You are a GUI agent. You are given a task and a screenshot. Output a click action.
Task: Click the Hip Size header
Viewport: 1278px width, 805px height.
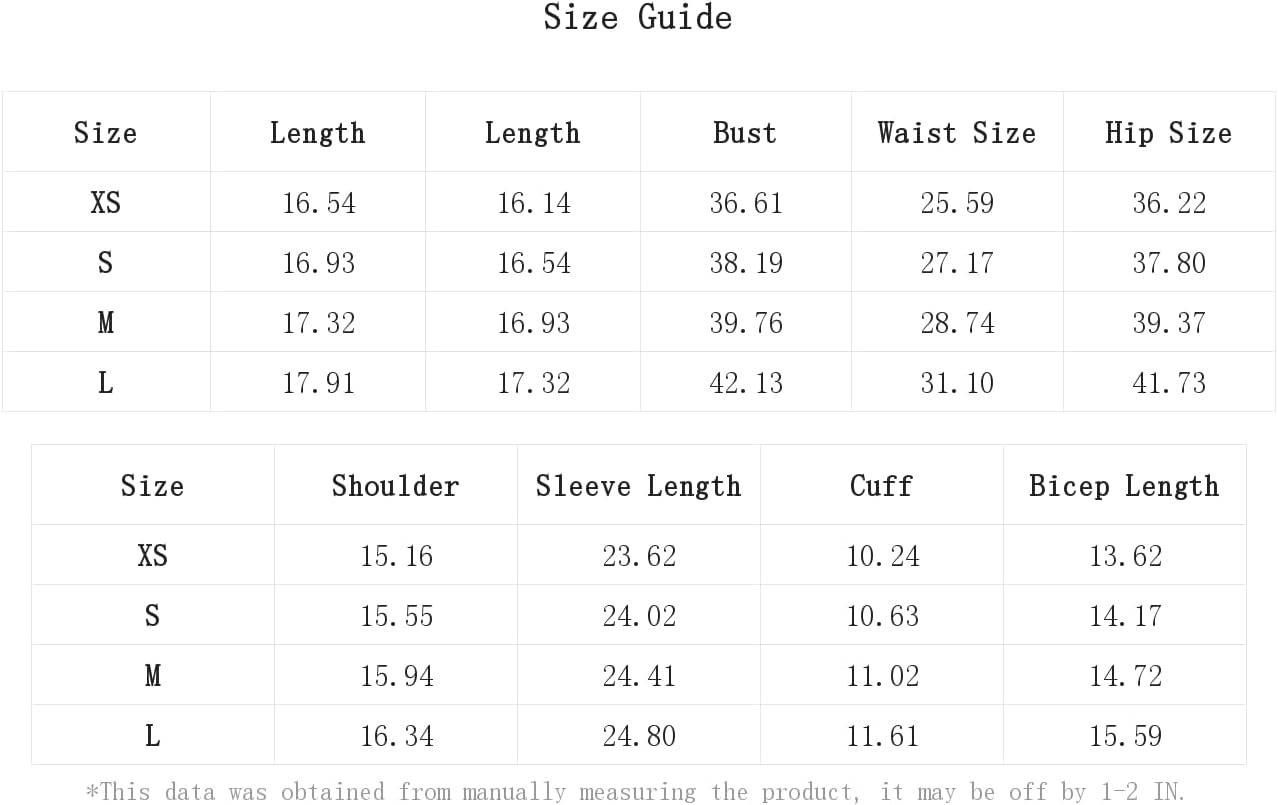(x=1168, y=133)
